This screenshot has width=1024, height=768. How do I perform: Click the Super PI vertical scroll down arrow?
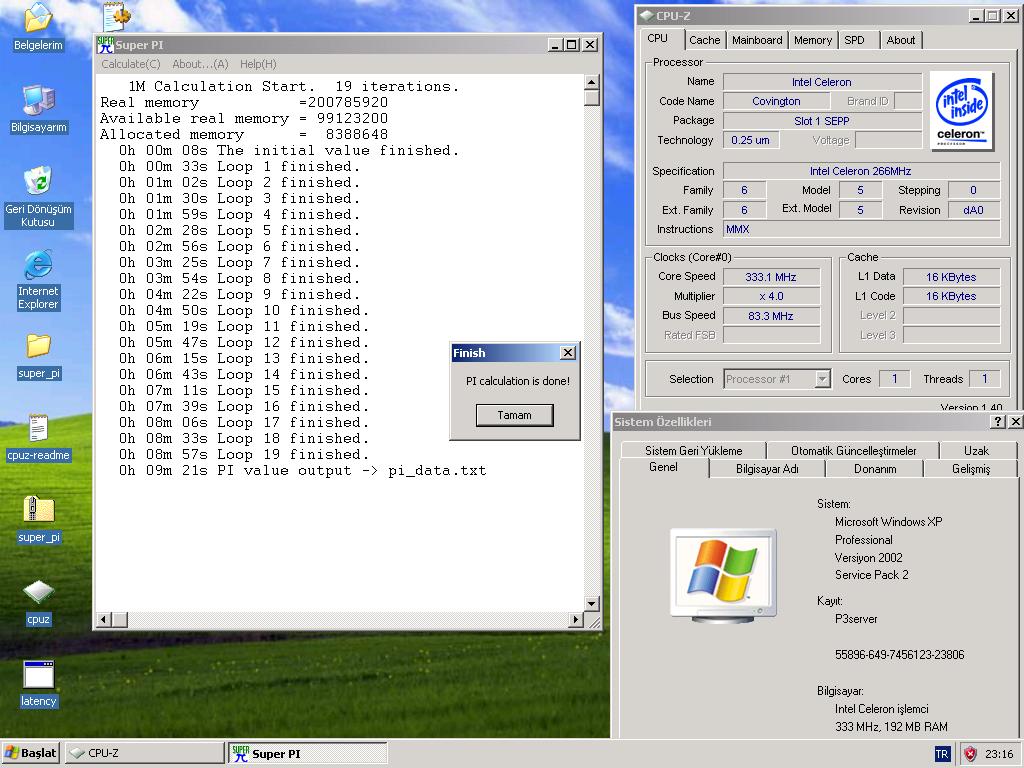click(x=591, y=603)
